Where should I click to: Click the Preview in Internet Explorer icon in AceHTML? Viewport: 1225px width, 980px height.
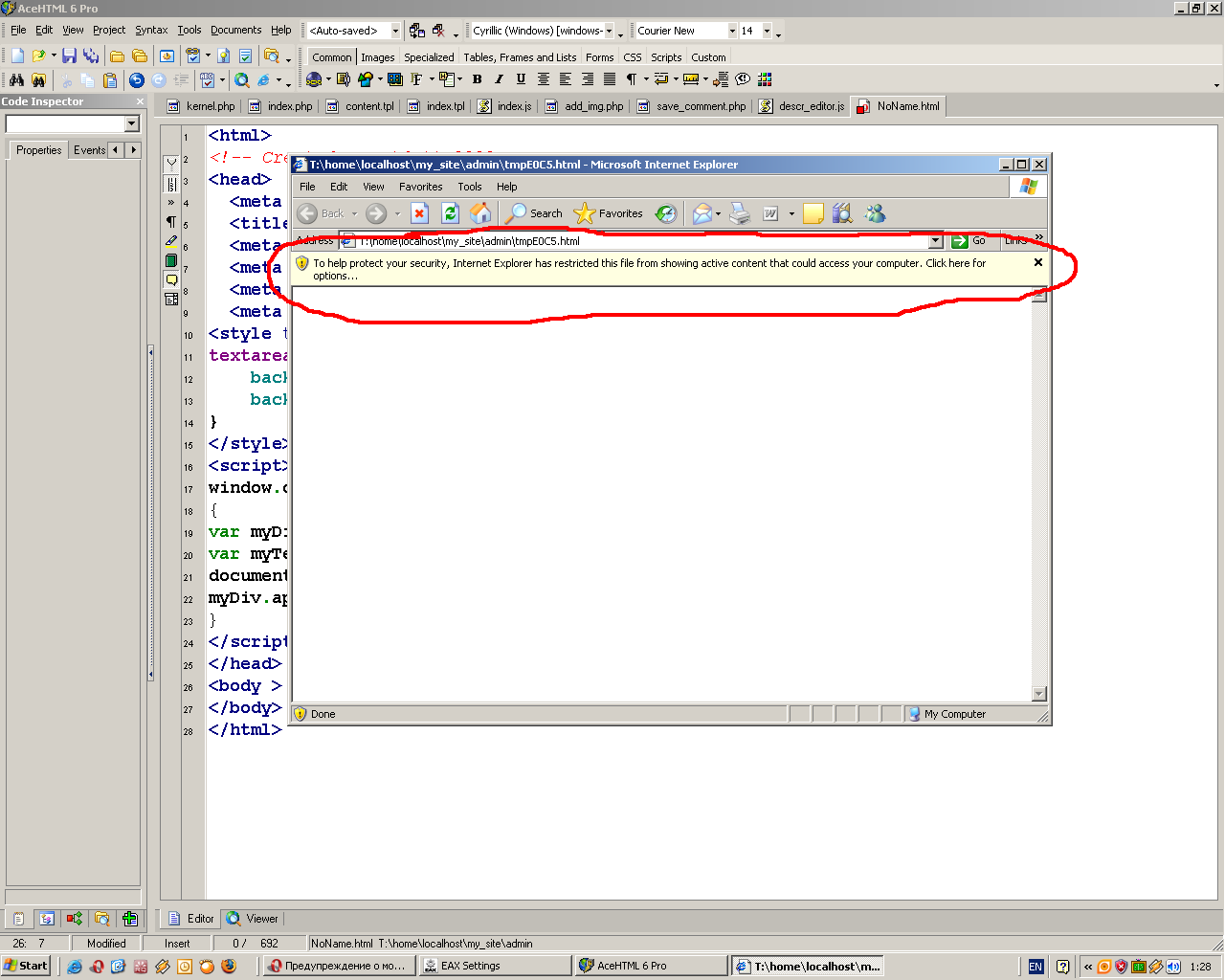pos(263,80)
